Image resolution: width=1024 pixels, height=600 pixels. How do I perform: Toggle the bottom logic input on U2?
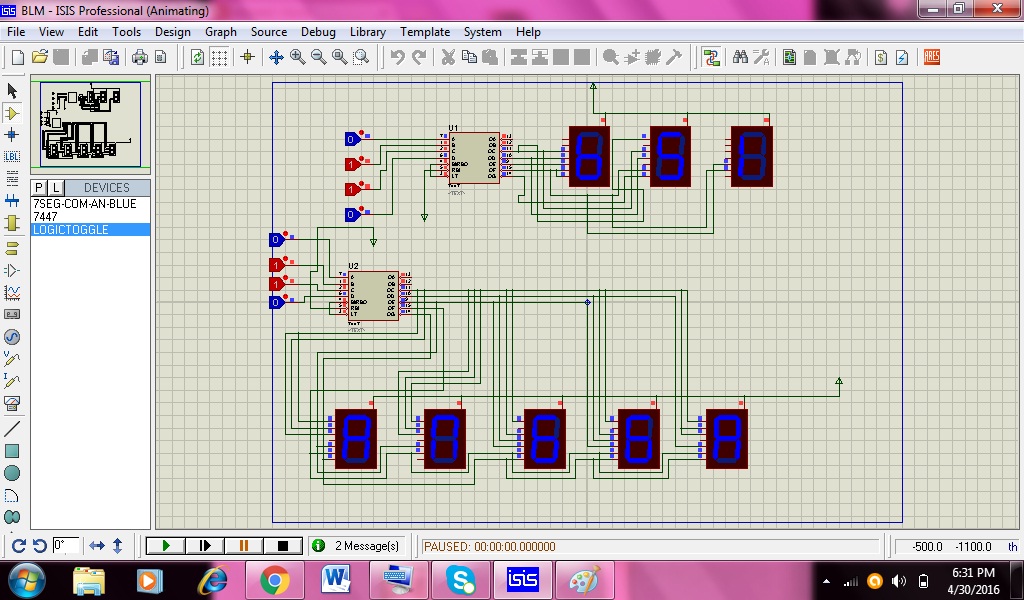[276, 303]
